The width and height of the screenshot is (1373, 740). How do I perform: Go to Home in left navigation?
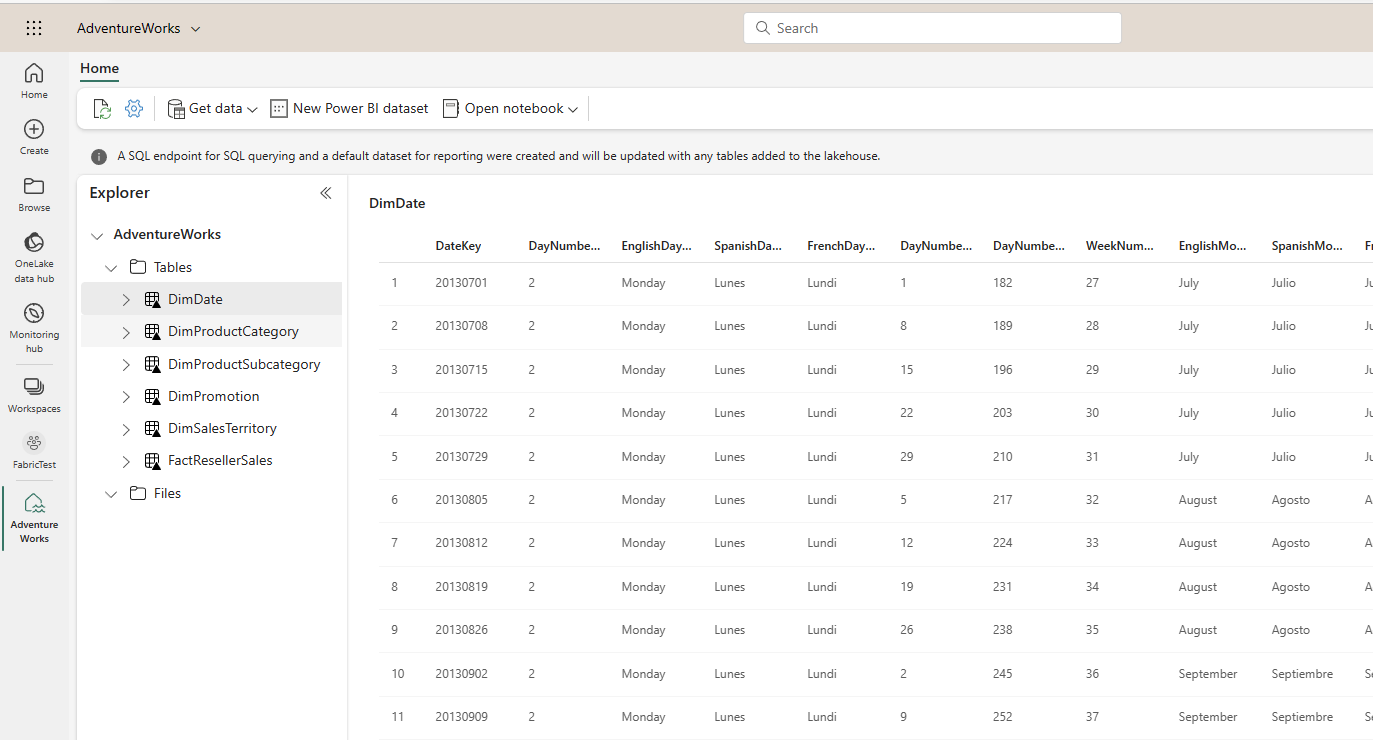(x=34, y=81)
